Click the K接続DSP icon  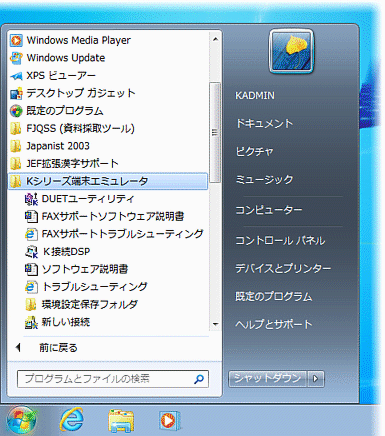(x=31, y=252)
